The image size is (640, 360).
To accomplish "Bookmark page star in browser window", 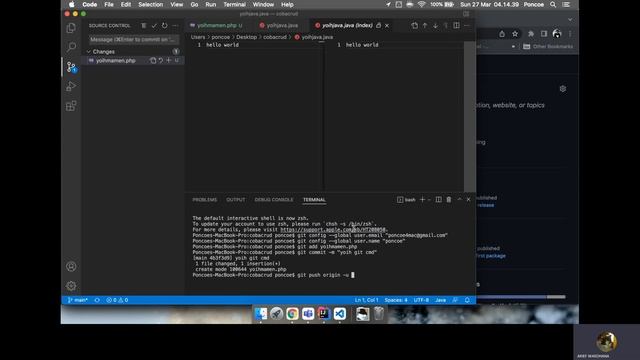I will [515, 34].
